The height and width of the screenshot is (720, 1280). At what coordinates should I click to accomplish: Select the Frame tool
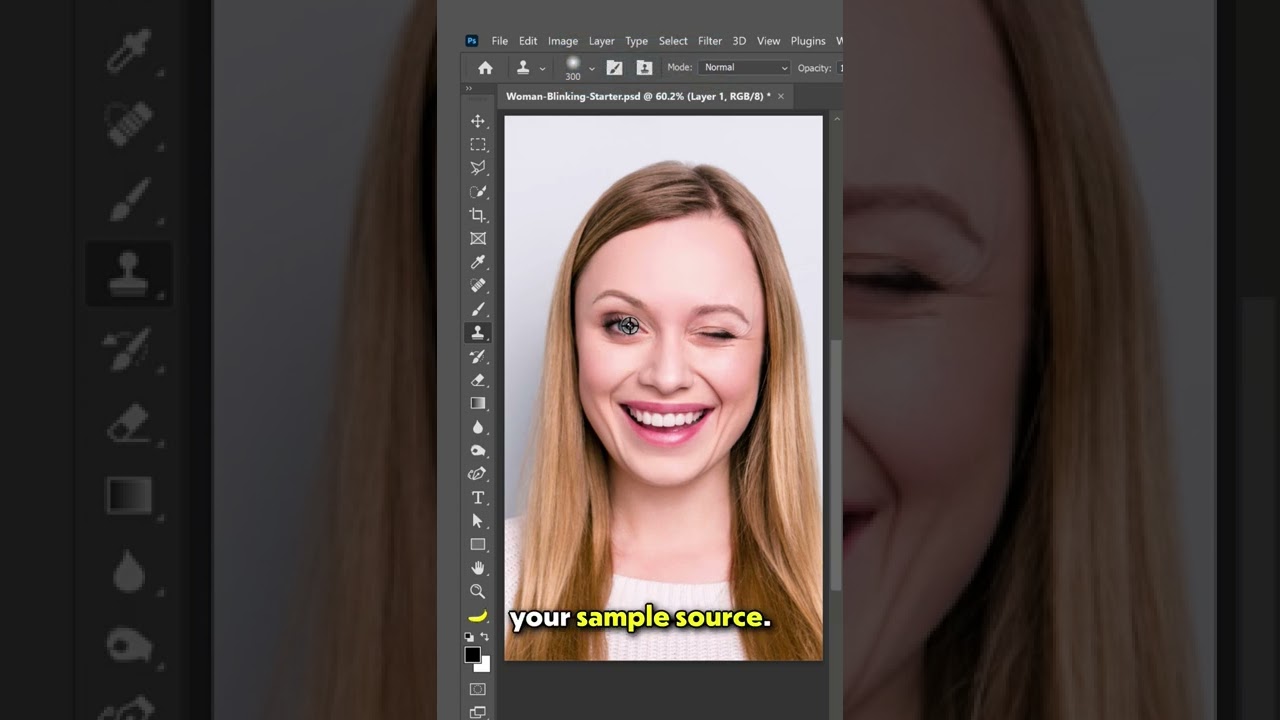pyautogui.click(x=478, y=239)
